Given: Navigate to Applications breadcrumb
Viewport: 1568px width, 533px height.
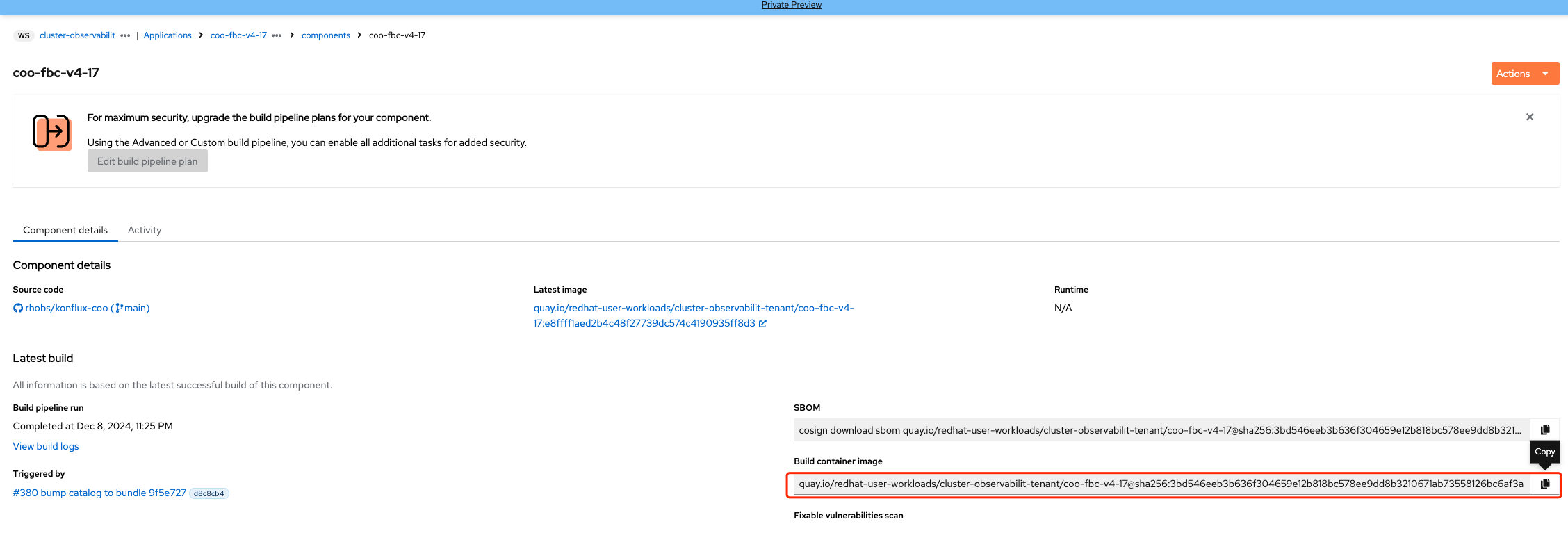Looking at the screenshot, I should point(168,35).
